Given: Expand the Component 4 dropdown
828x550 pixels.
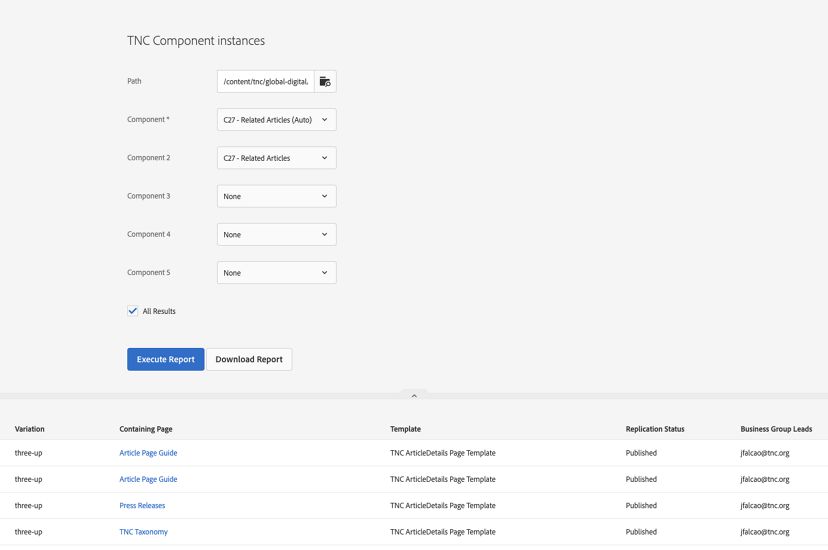Looking at the screenshot, I should [276, 234].
